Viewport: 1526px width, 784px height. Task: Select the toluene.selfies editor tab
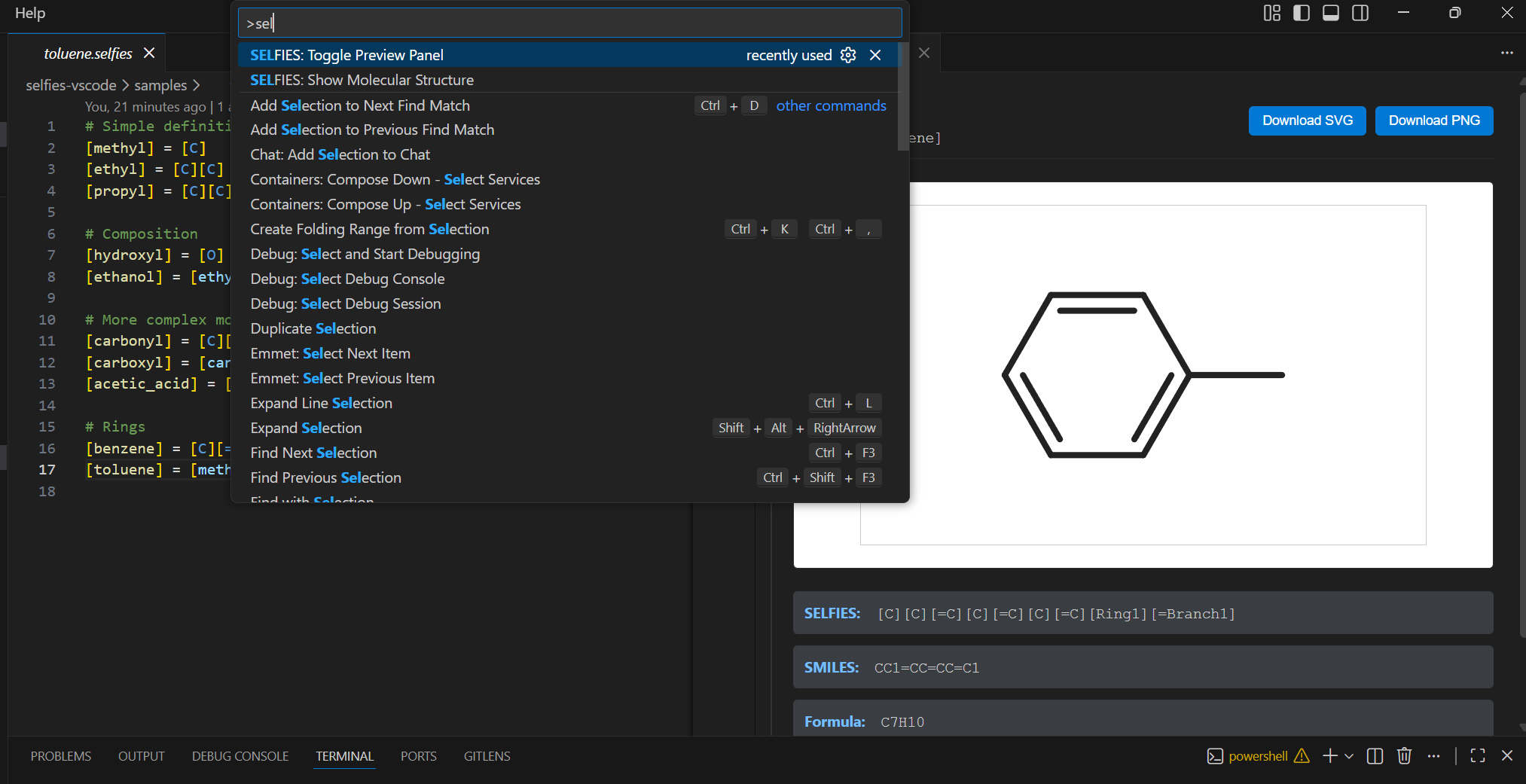[x=88, y=53]
